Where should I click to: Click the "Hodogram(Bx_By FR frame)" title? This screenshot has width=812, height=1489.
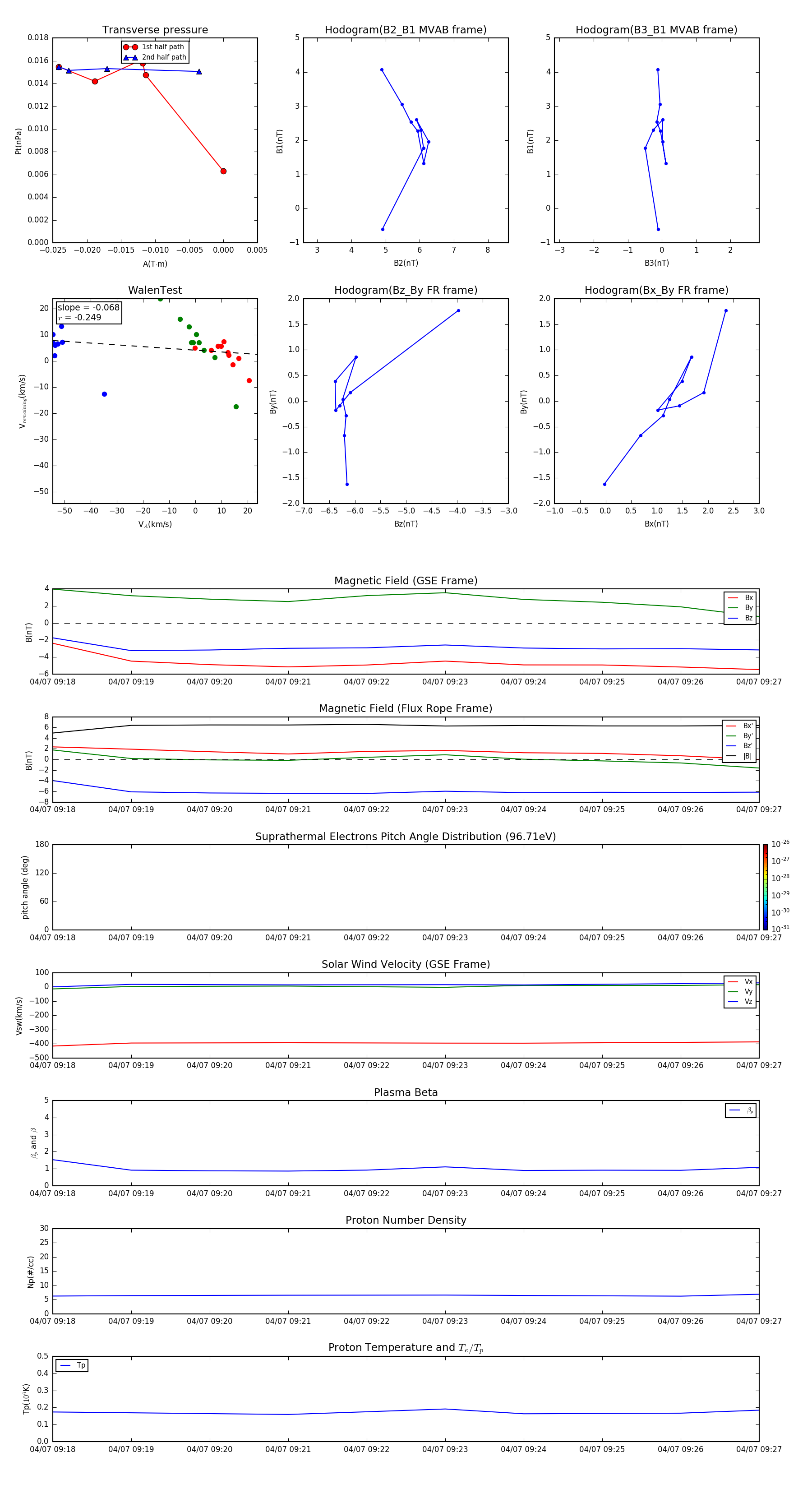tap(656, 290)
